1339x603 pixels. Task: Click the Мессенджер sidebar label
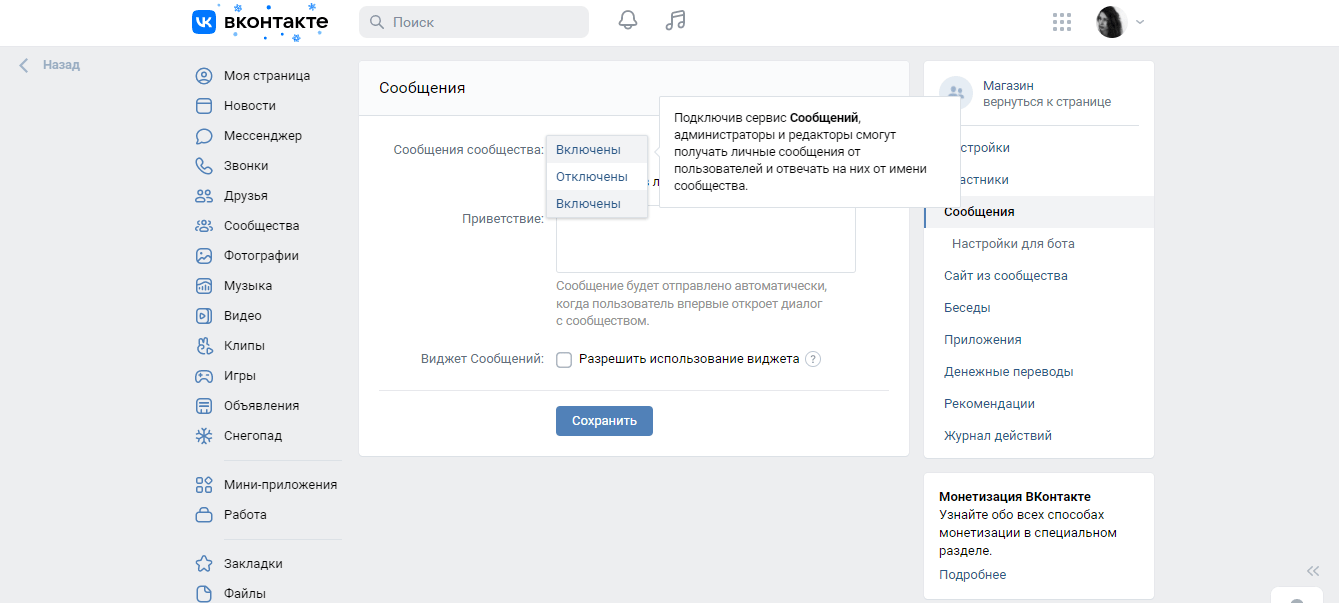click(263, 136)
